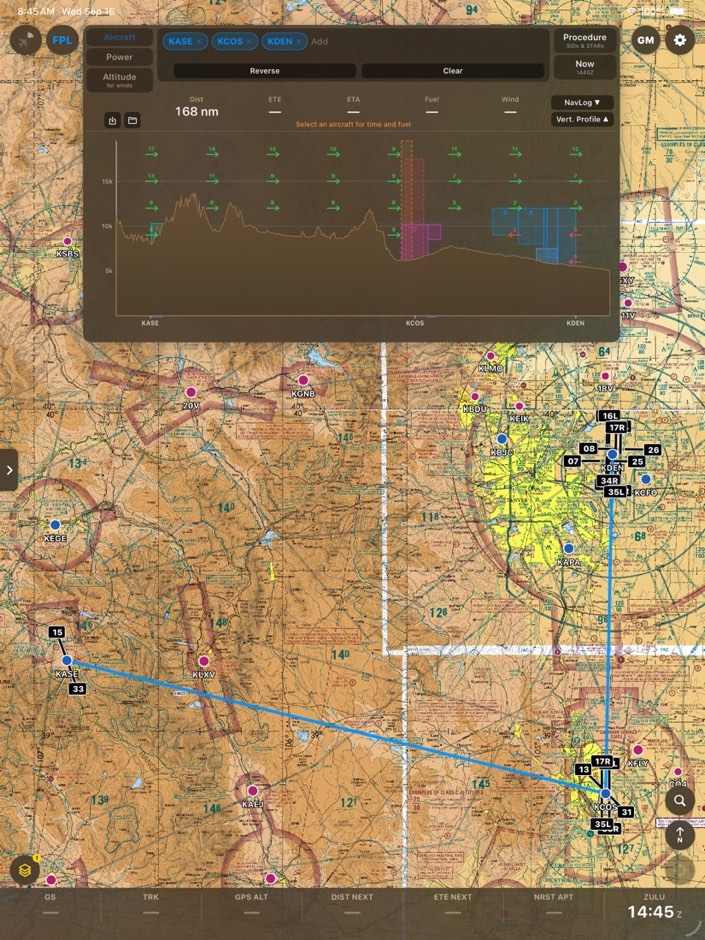Select the KCOS airport marker on map
The height and width of the screenshot is (940, 705).
click(605, 794)
